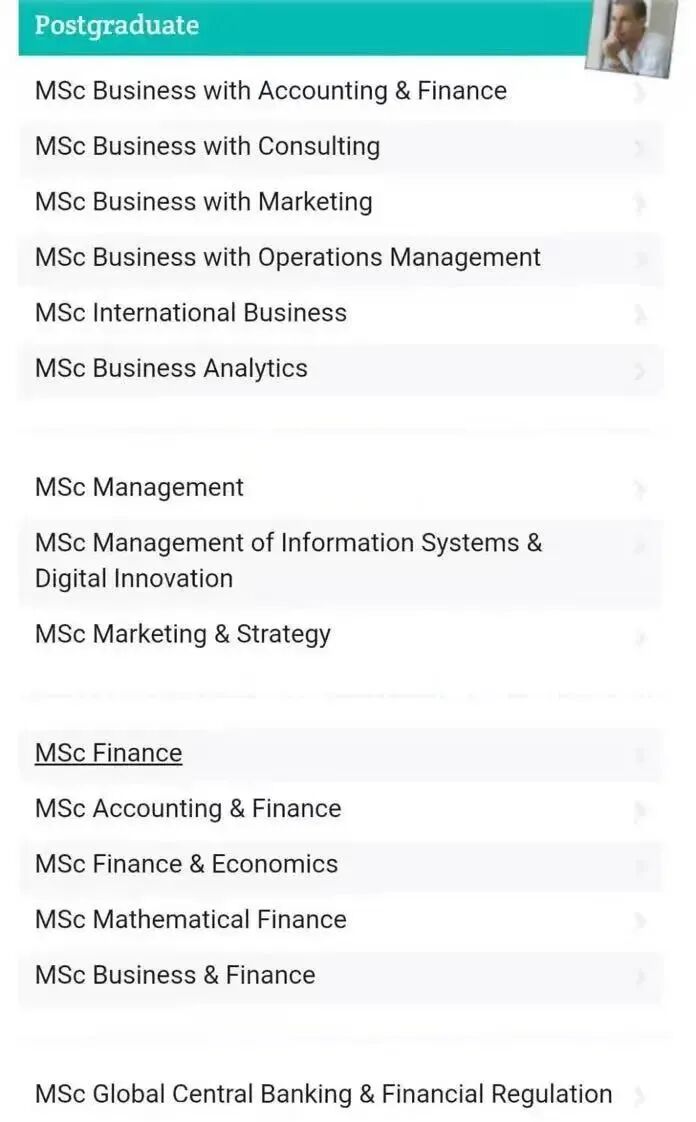Click the man photo thumbnail in header
Image resolution: width=696 pixels, height=1122 pixels.
(x=631, y=36)
